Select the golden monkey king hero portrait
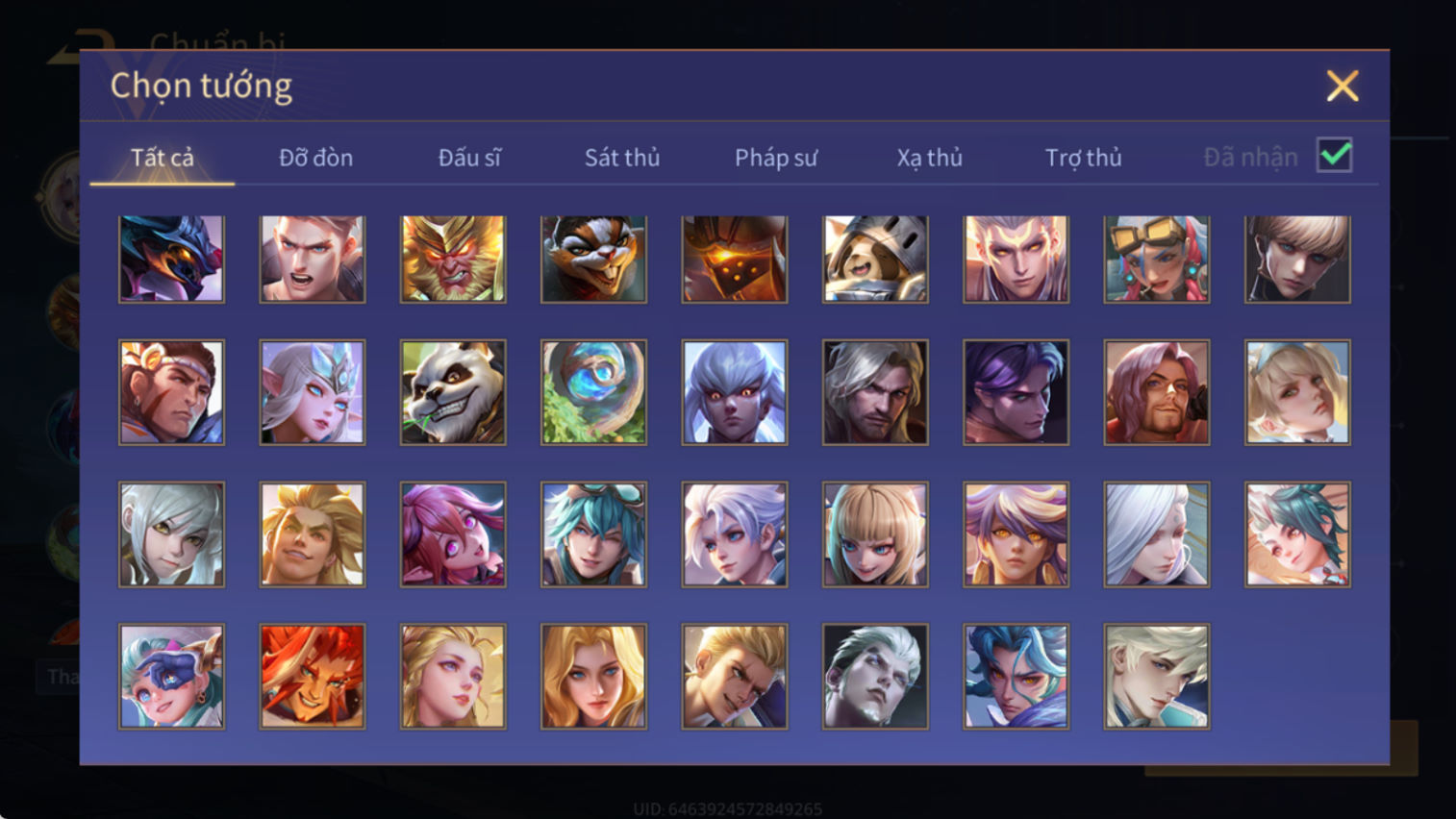 pyautogui.click(x=453, y=259)
